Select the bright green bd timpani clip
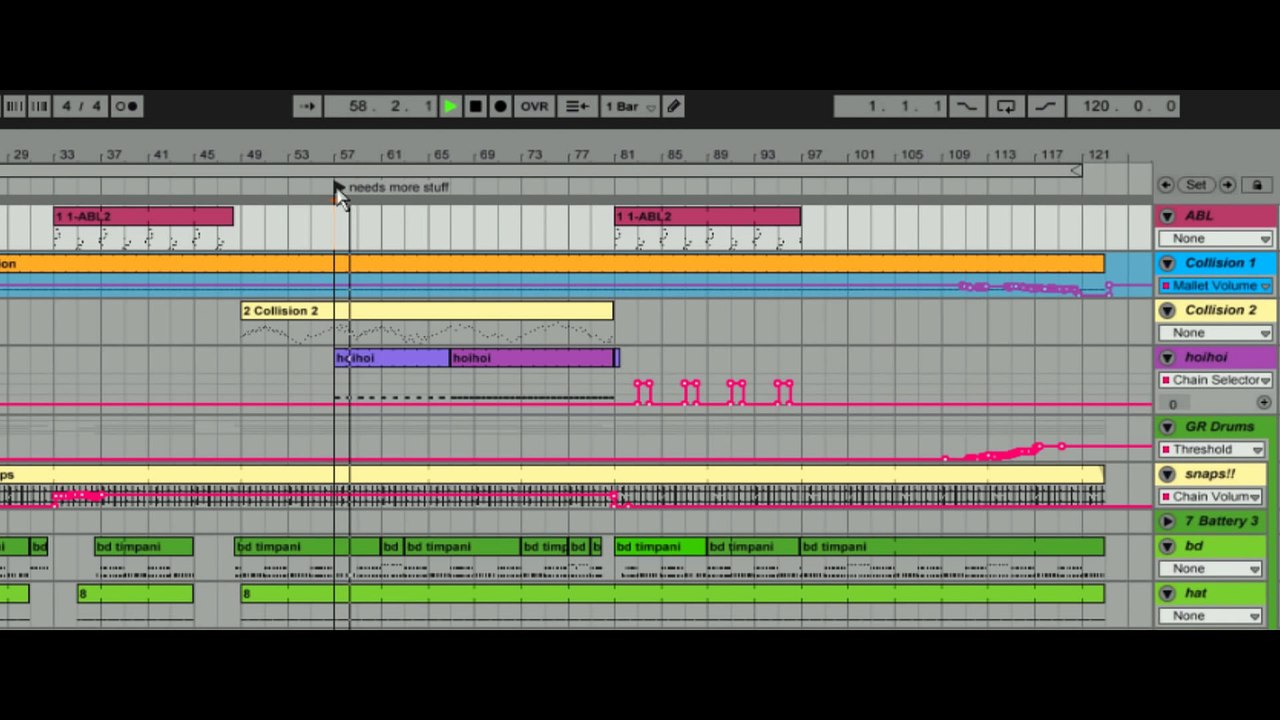 pyautogui.click(x=660, y=546)
